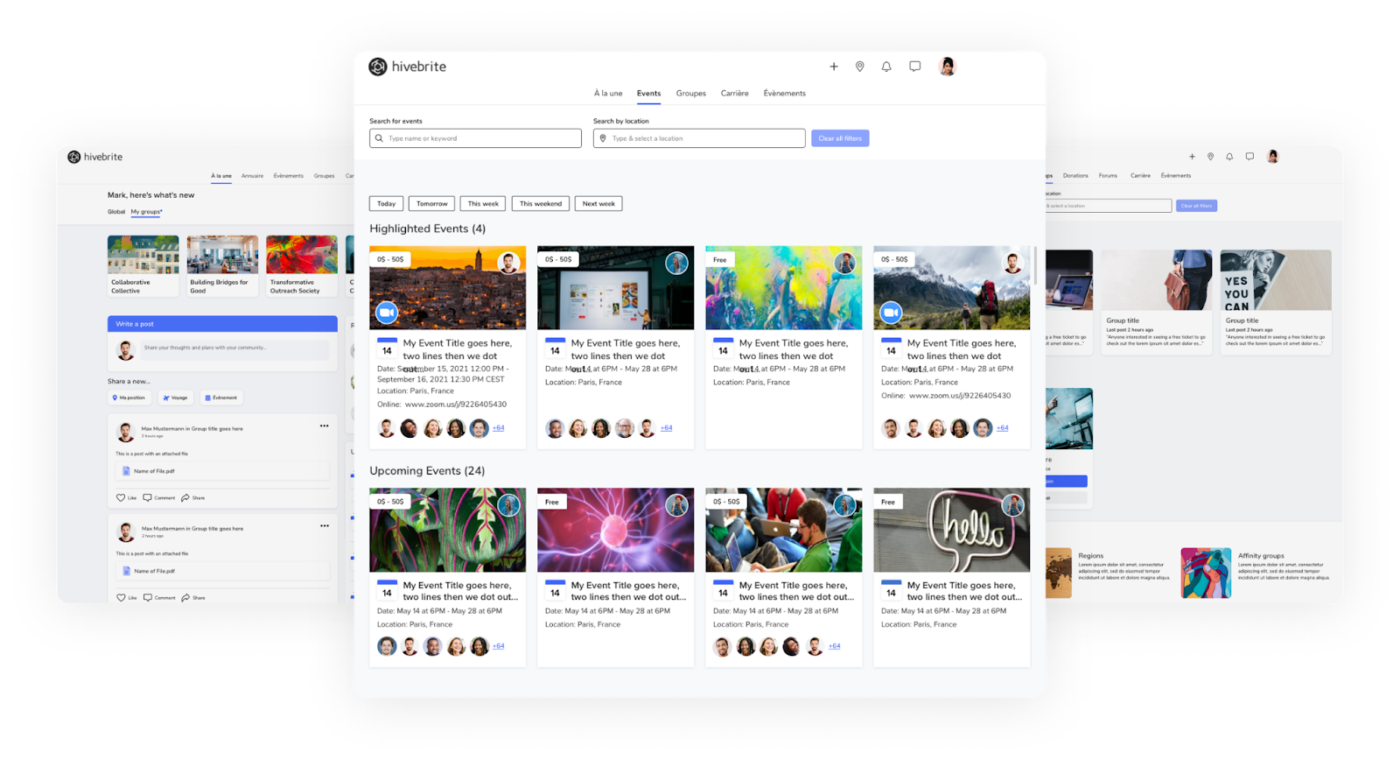Image resolution: width=1400 pixels, height=760 pixels.
Task: Open the people with laptops event thumbnail
Action: [784, 530]
